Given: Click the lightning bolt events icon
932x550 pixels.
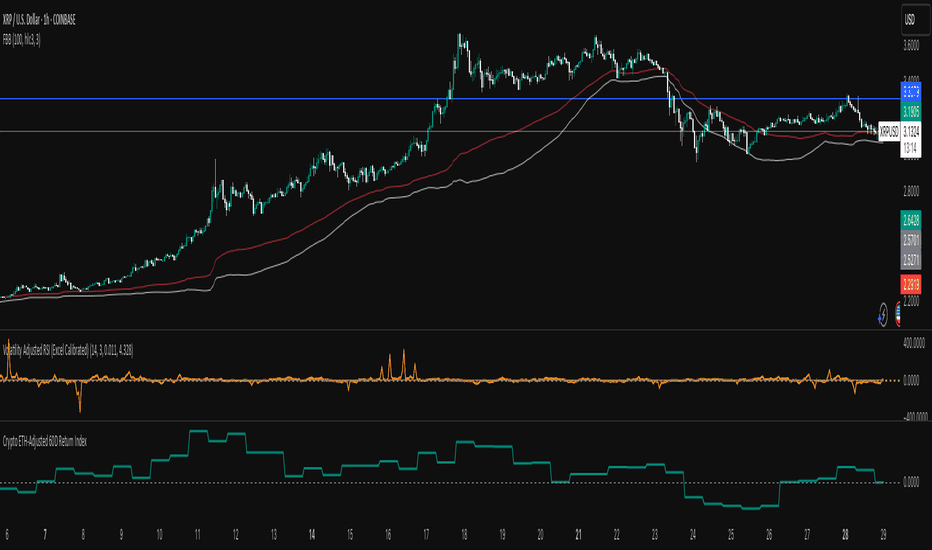Looking at the screenshot, I should [883, 315].
